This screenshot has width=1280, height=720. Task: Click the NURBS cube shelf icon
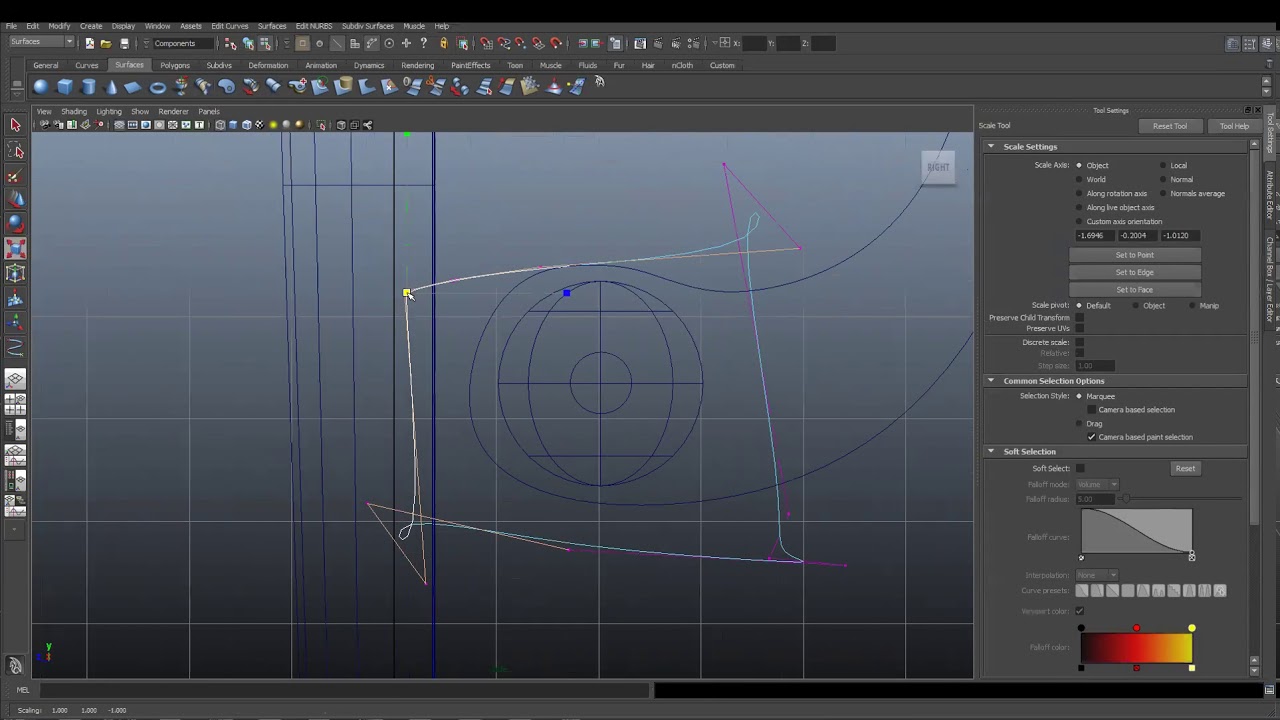pos(65,87)
